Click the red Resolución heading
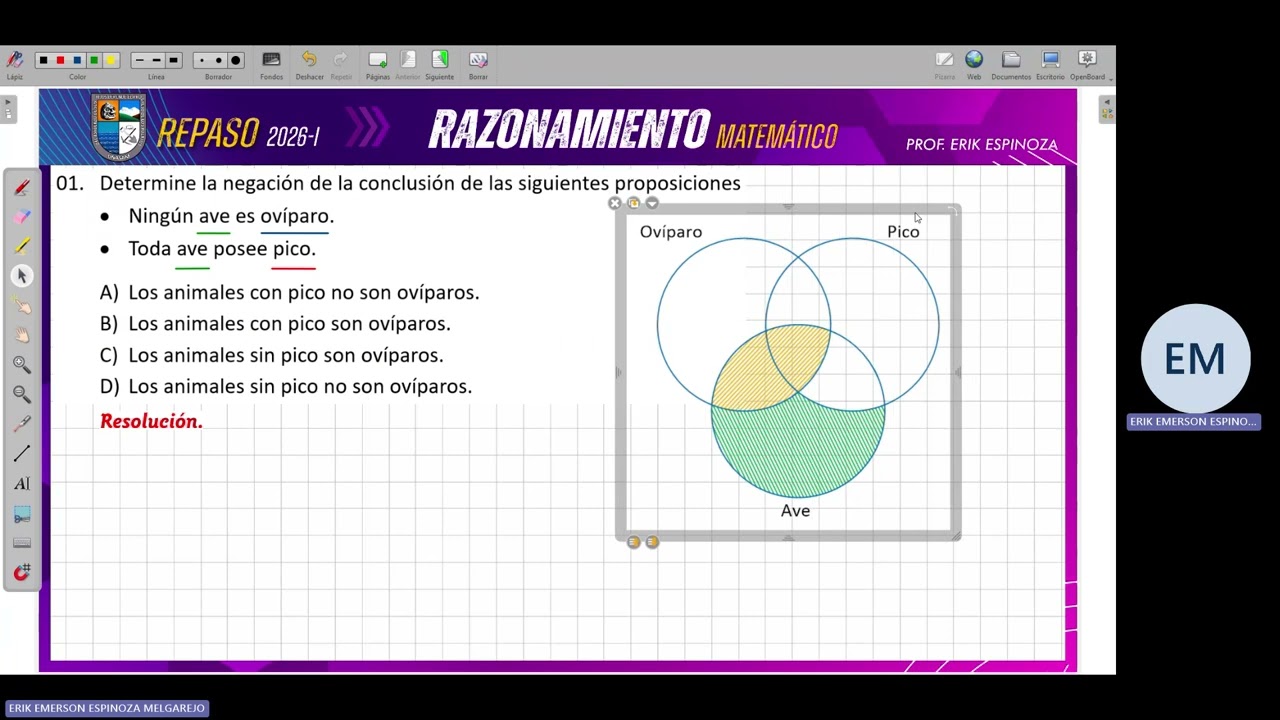Screen dimensions: 1280x720 (x=151, y=421)
